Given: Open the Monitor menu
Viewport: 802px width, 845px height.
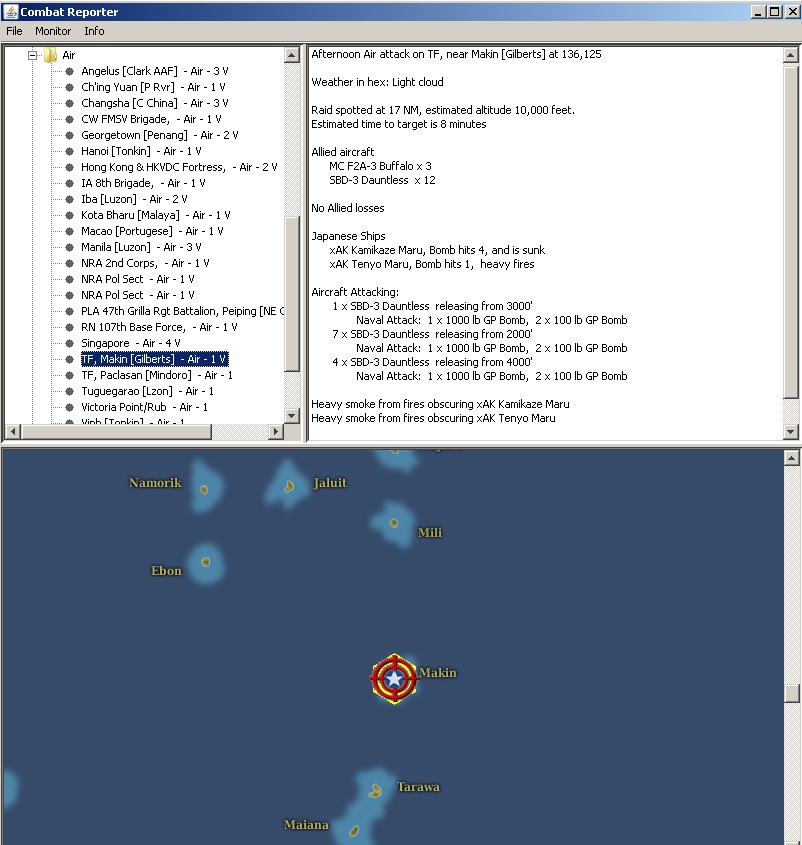Looking at the screenshot, I should (53, 31).
